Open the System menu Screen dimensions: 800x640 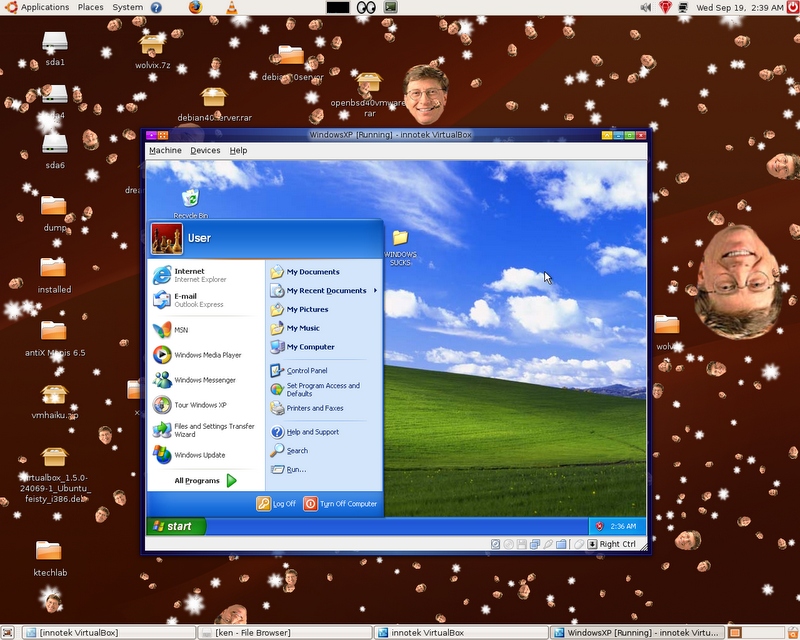(128, 7)
